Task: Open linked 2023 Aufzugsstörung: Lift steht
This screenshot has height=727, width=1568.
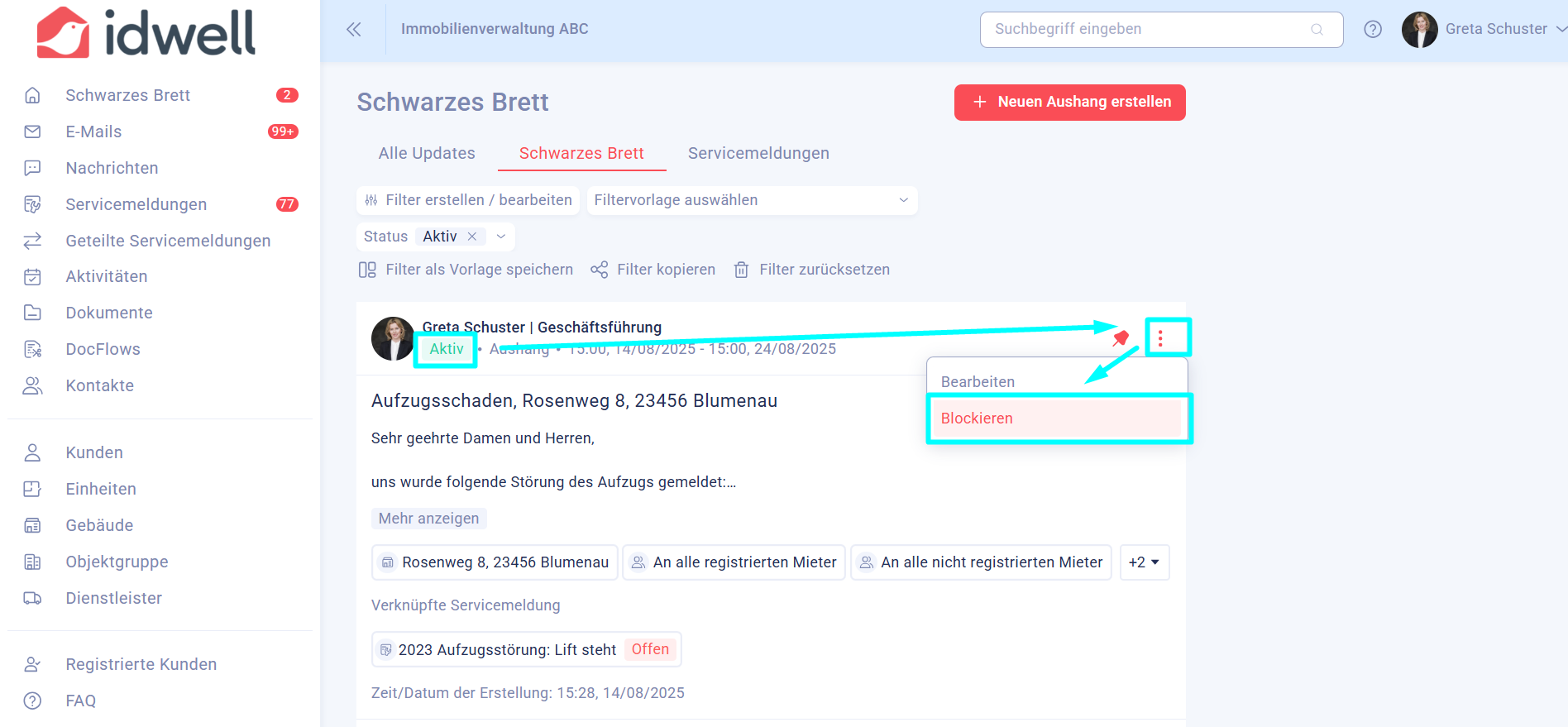Action: pyautogui.click(x=526, y=649)
